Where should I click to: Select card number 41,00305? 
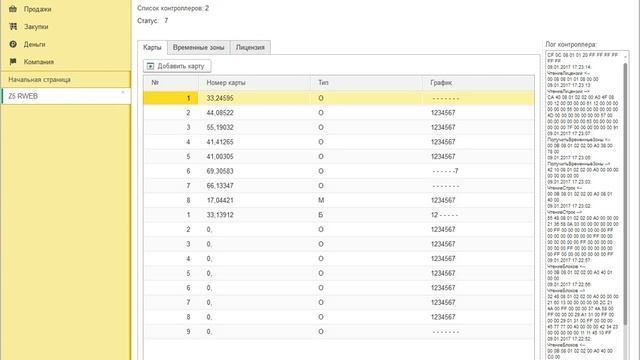[x=220, y=157]
